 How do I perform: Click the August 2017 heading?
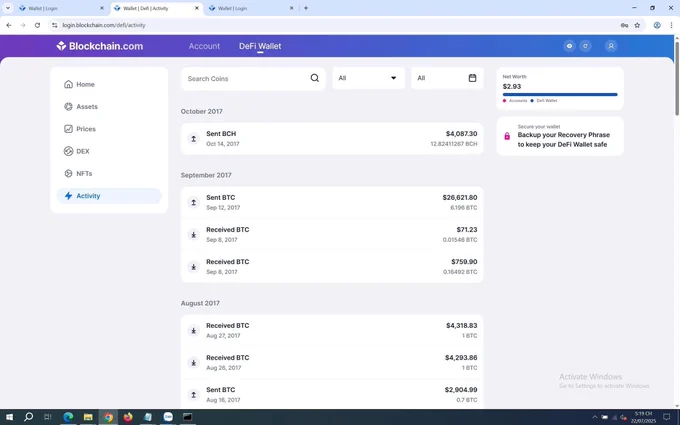click(200, 303)
